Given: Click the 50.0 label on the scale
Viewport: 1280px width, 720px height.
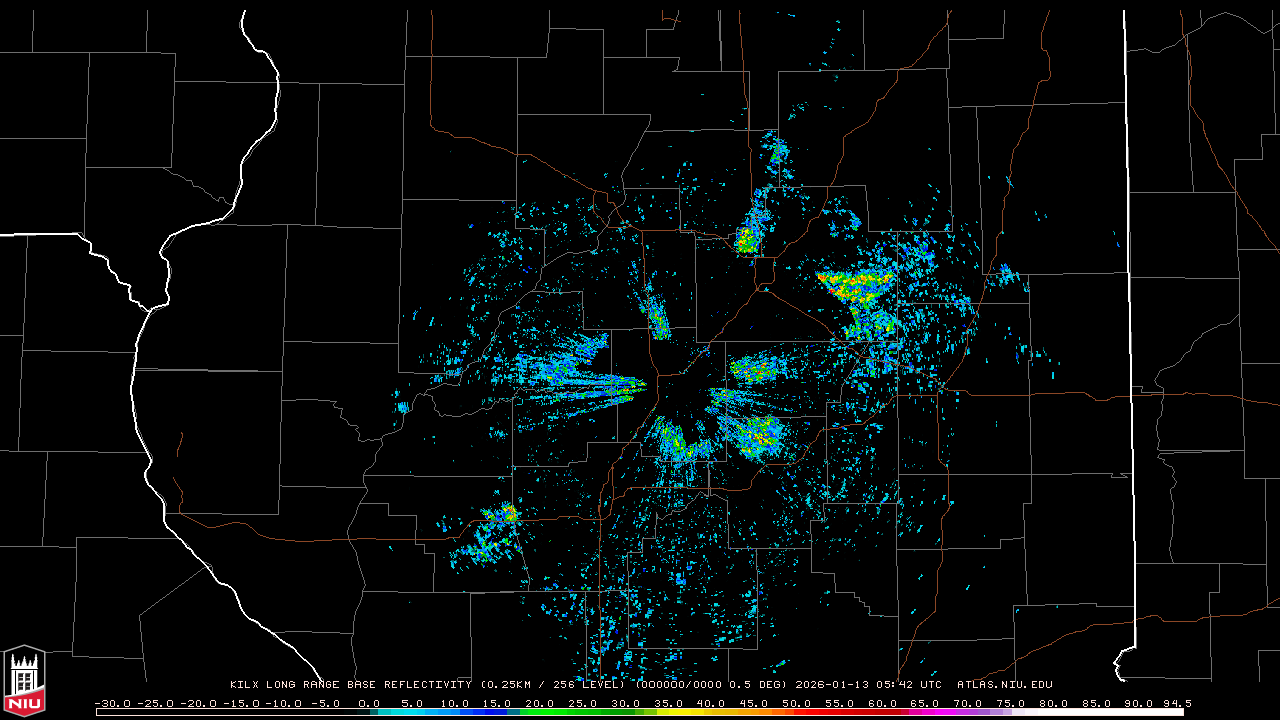Looking at the screenshot, I should pos(797,703).
